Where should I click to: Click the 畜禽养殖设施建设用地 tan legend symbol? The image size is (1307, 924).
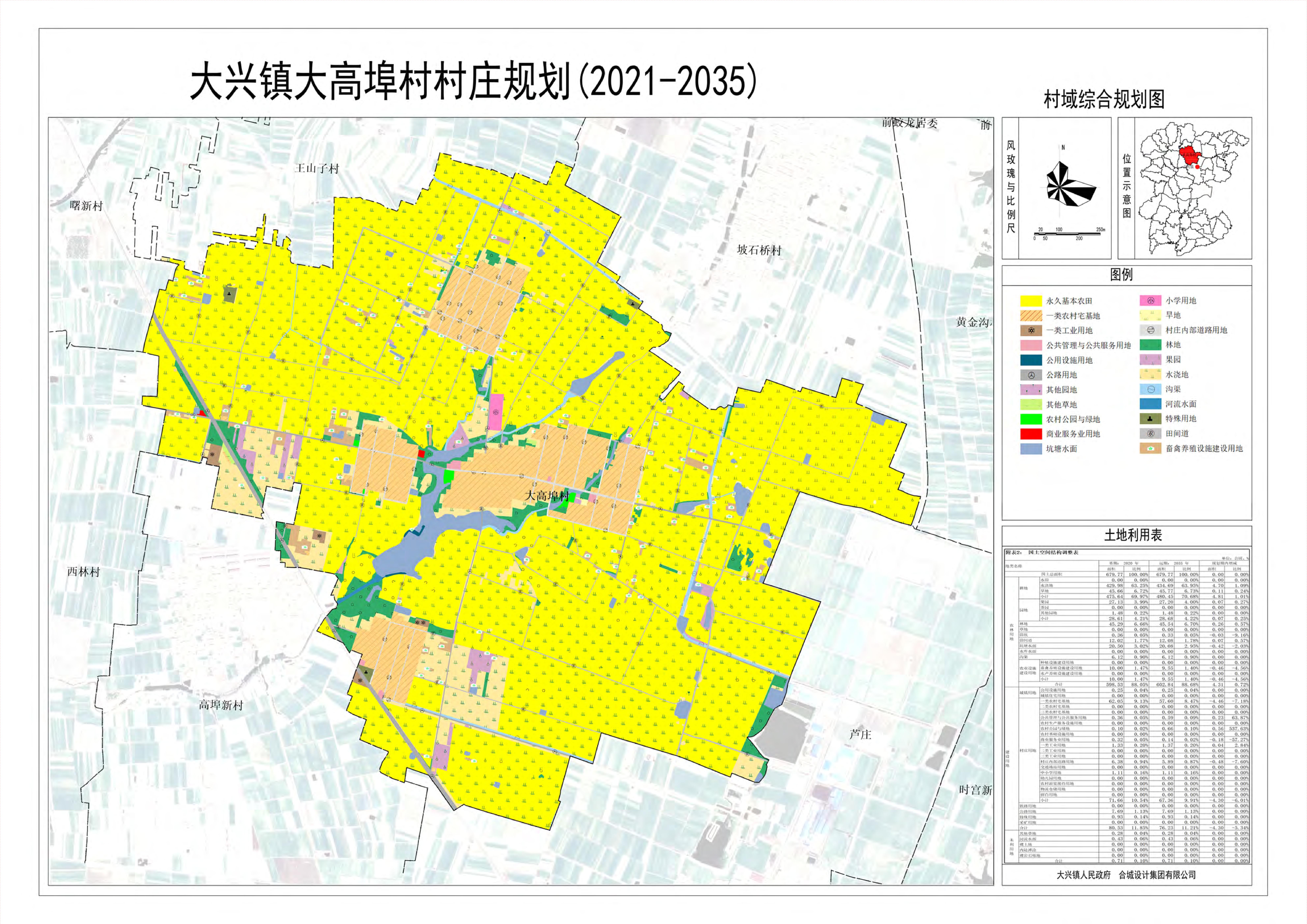[x=1151, y=448]
